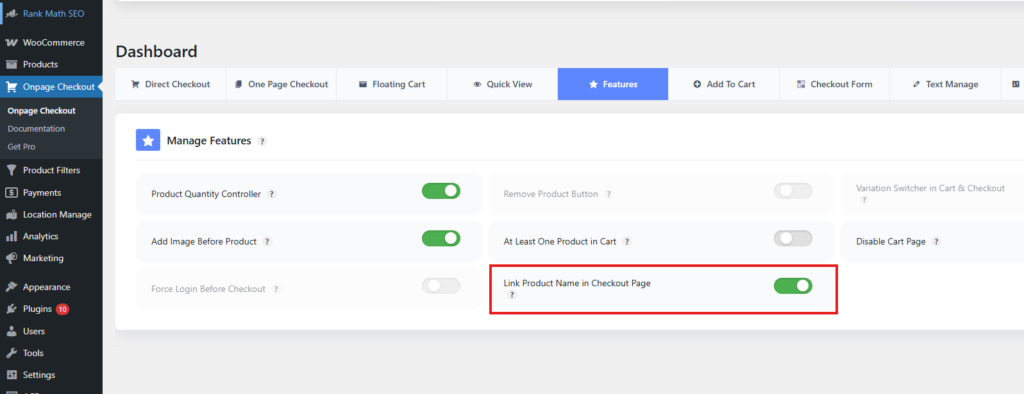
Task: Click the Payments dollar icon in sidebar
Action: (x=11, y=193)
